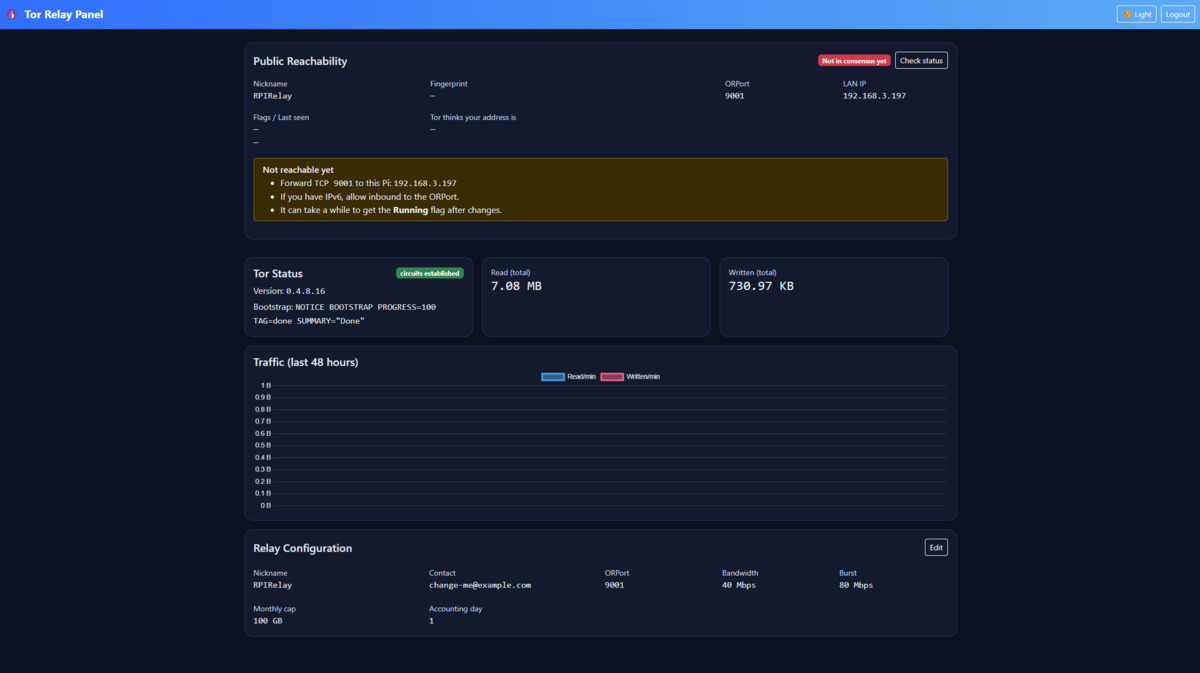Click the green 'circuits established' badge

429,272
